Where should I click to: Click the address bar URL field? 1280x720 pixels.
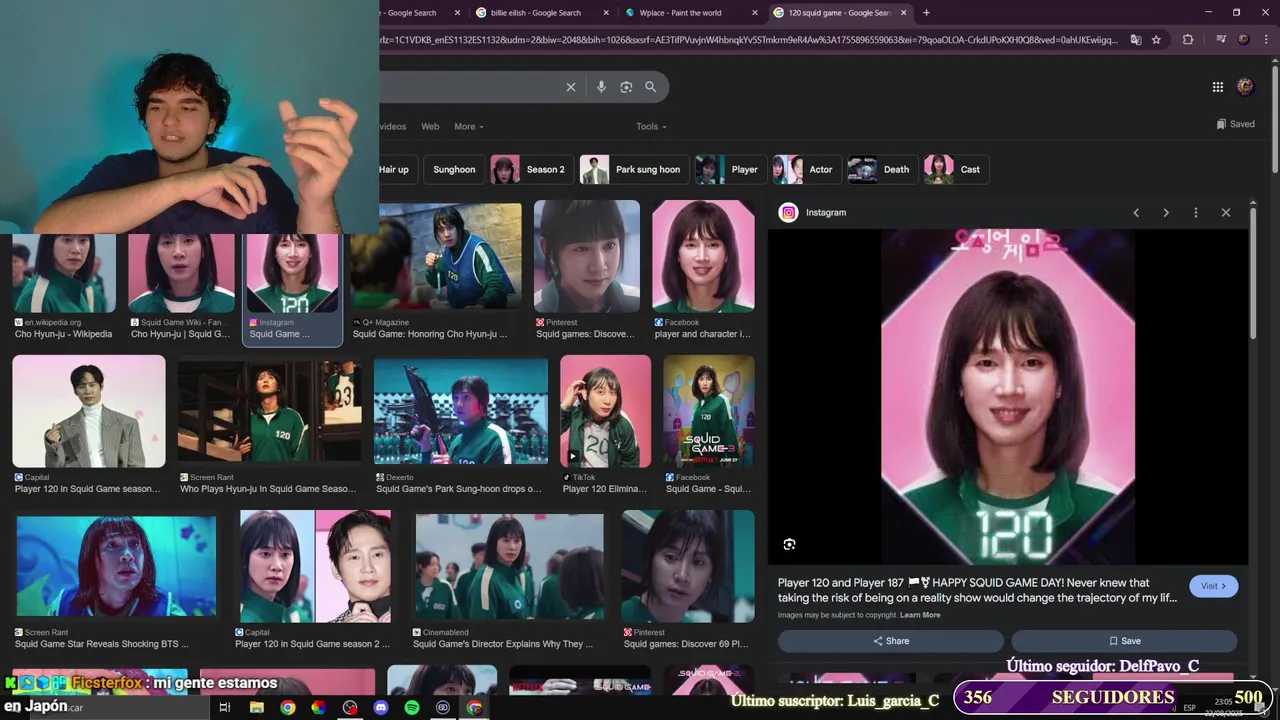tap(750, 40)
